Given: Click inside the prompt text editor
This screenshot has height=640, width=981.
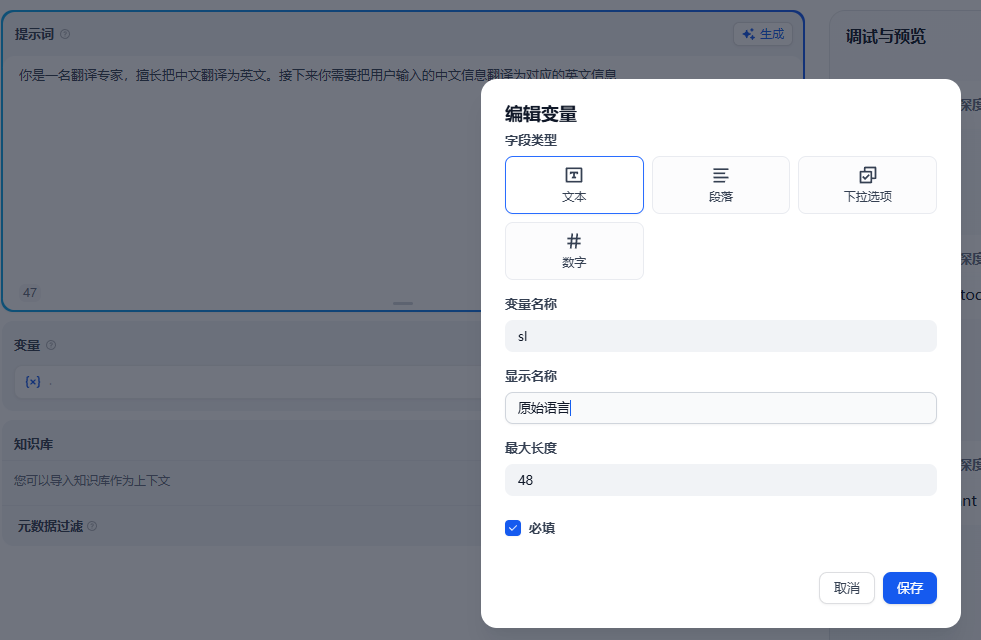Looking at the screenshot, I should coord(240,170).
